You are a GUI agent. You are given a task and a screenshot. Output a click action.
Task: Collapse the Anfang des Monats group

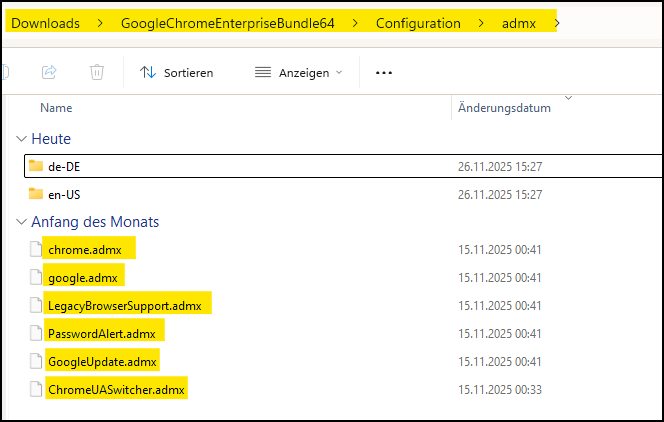point(21,221)
